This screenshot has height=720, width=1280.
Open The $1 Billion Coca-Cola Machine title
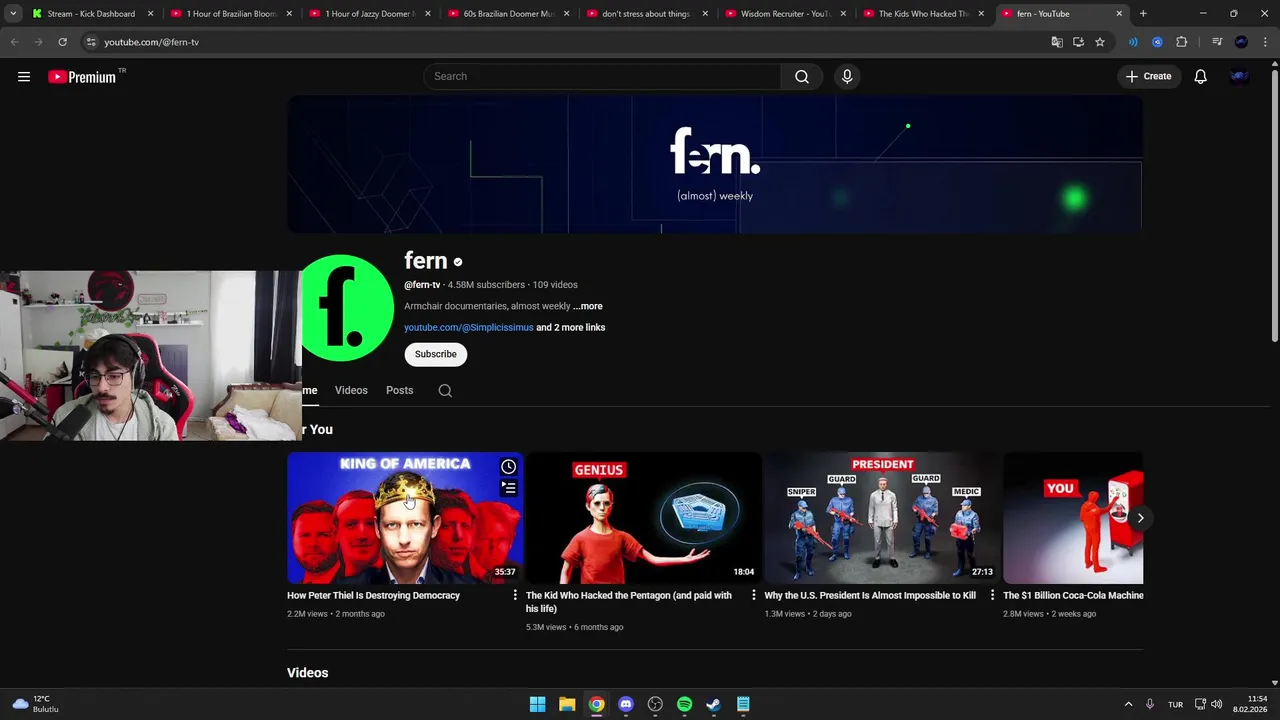(1073, 595)
